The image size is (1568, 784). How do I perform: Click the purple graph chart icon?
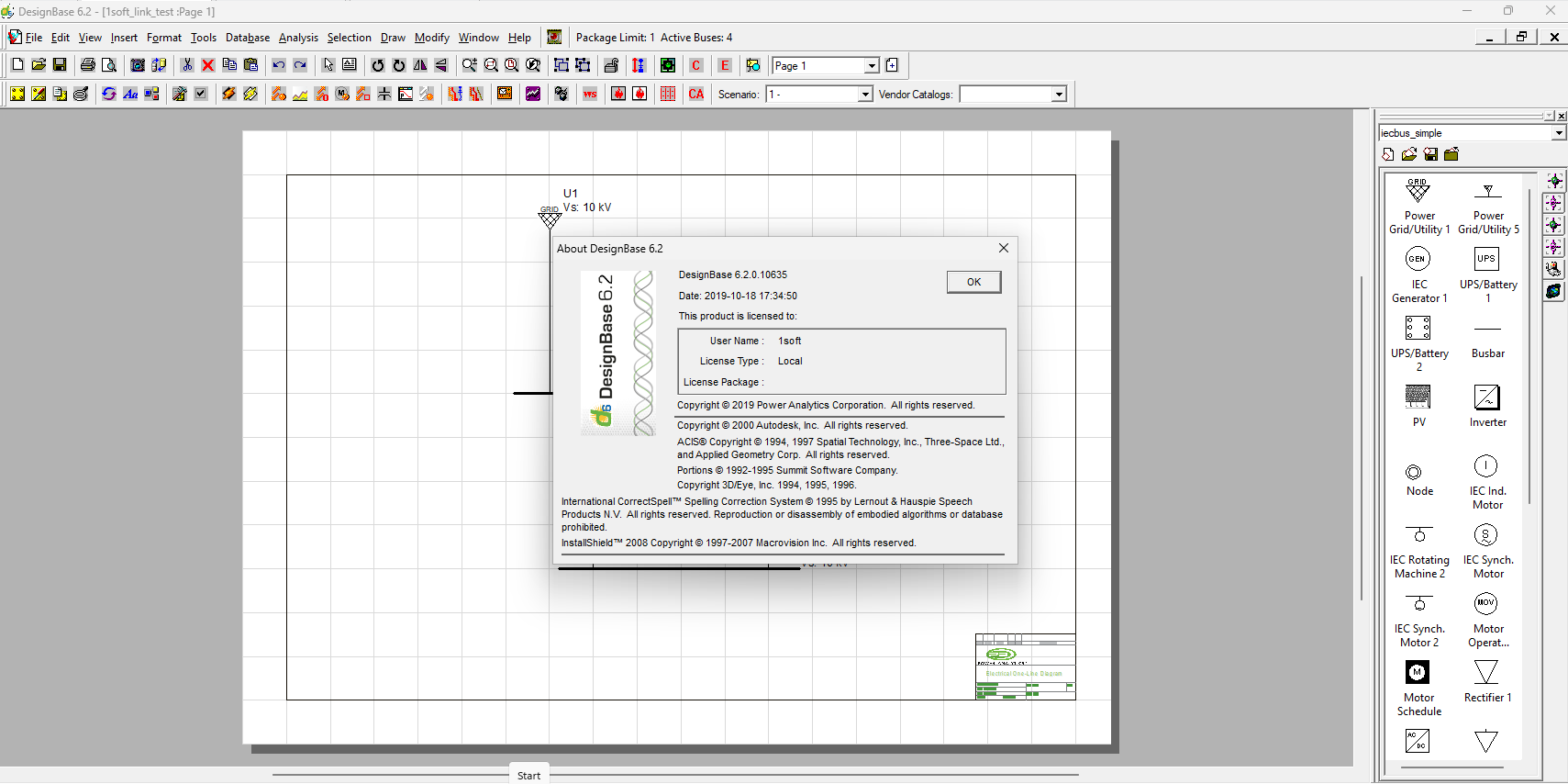pyautogui.click(x=533, y=94)
